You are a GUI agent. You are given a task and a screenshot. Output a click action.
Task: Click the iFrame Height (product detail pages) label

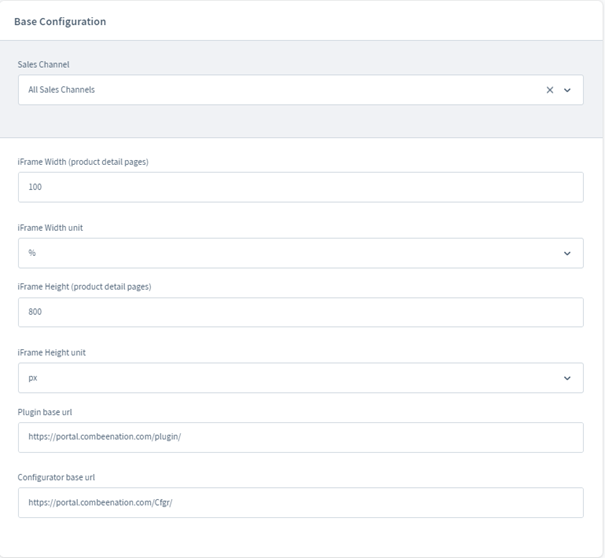[x=84, y=286]
